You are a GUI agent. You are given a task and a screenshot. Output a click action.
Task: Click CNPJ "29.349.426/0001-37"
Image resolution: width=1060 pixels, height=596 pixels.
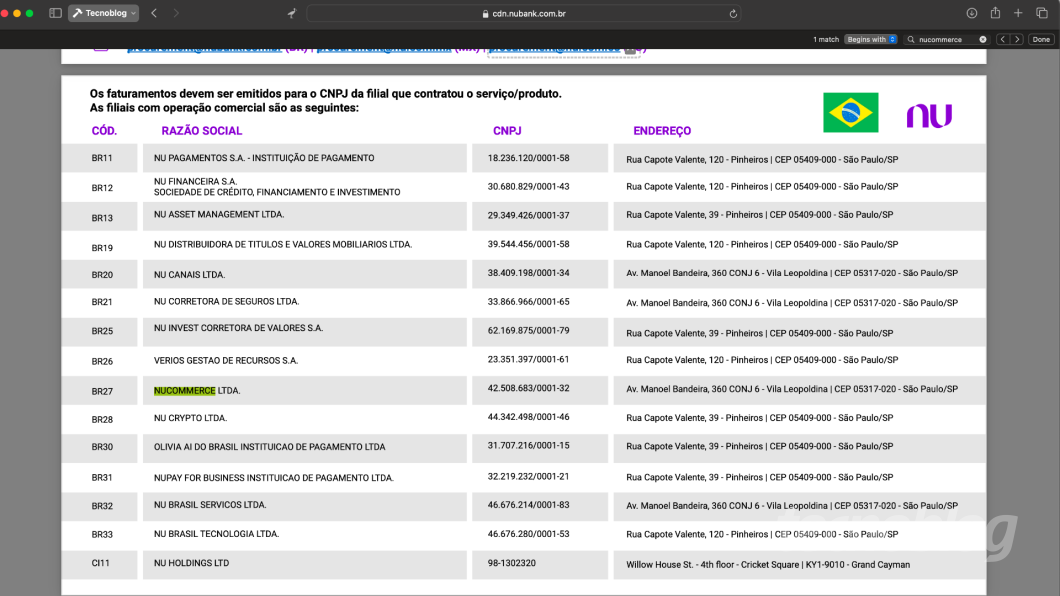[529, 216]
